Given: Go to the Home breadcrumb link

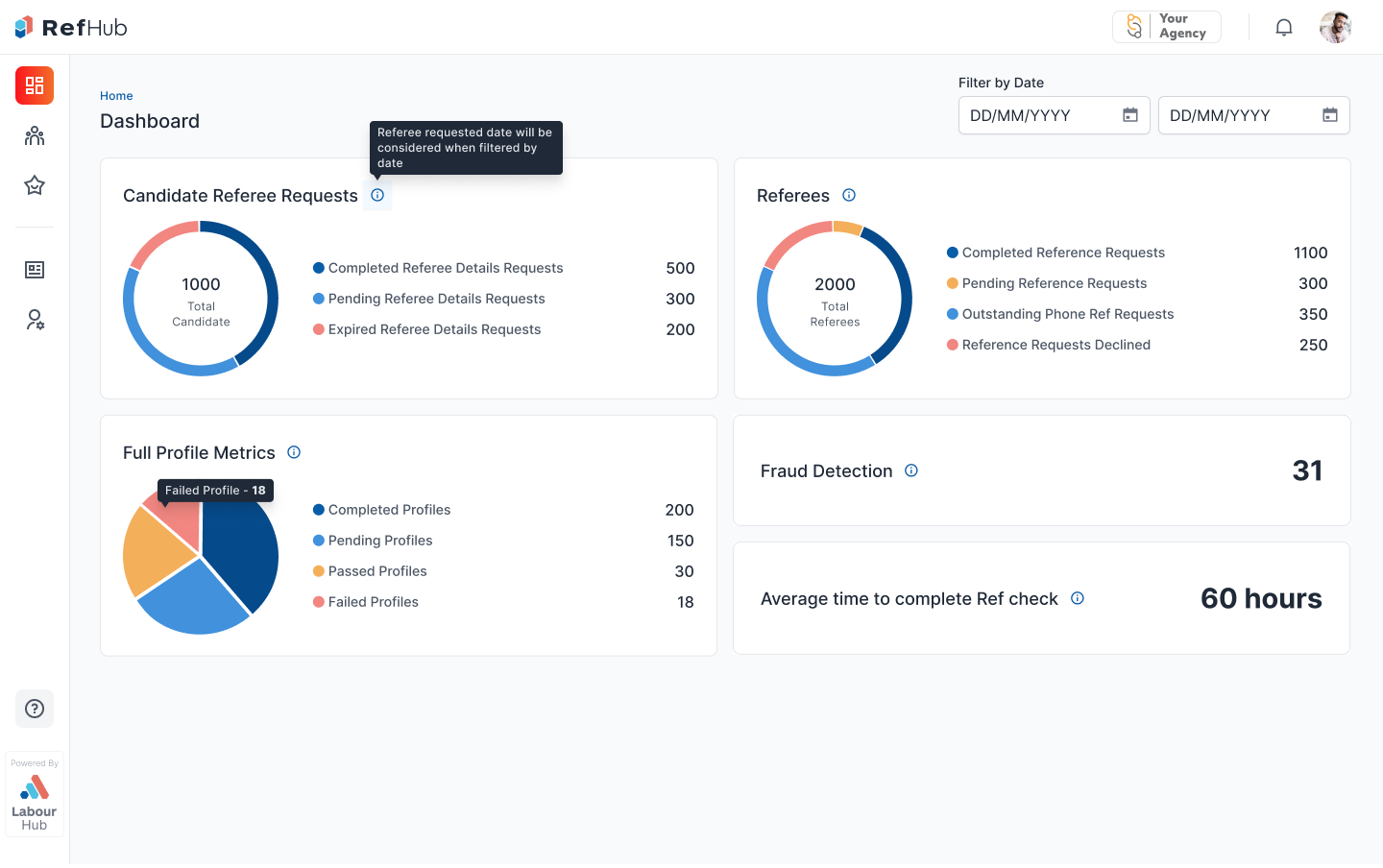Looking at the screenshot, I should coord(116,96).
